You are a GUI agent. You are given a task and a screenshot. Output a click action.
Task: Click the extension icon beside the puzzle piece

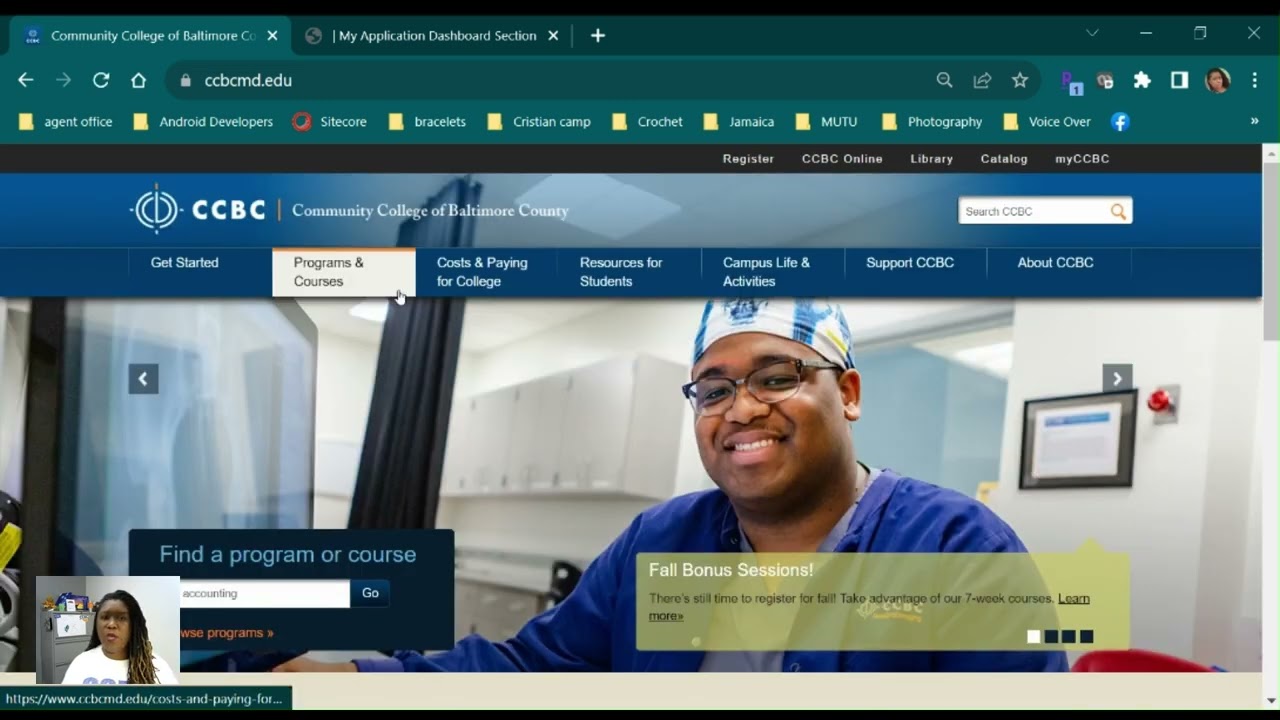(1105, 81)
